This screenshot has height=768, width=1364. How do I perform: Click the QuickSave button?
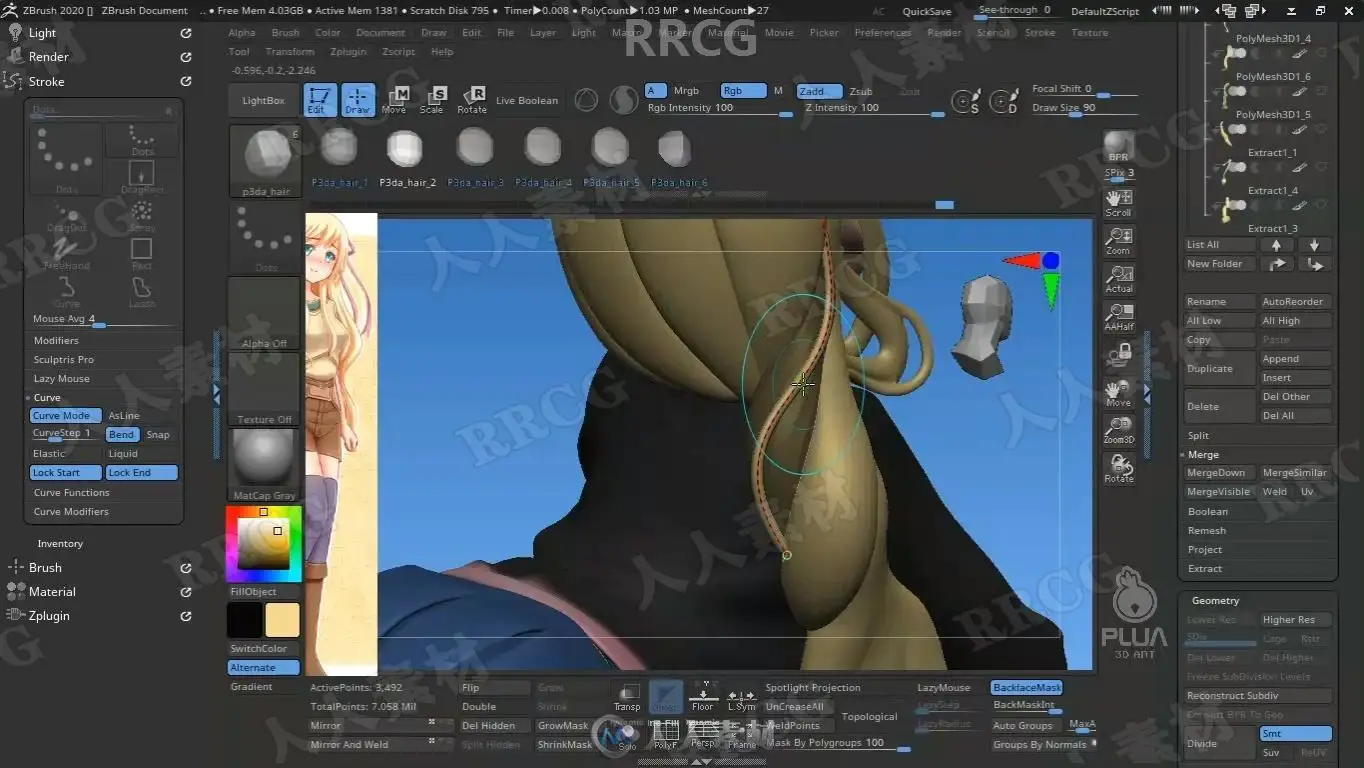pyautogui.click(x=927, y=11)
